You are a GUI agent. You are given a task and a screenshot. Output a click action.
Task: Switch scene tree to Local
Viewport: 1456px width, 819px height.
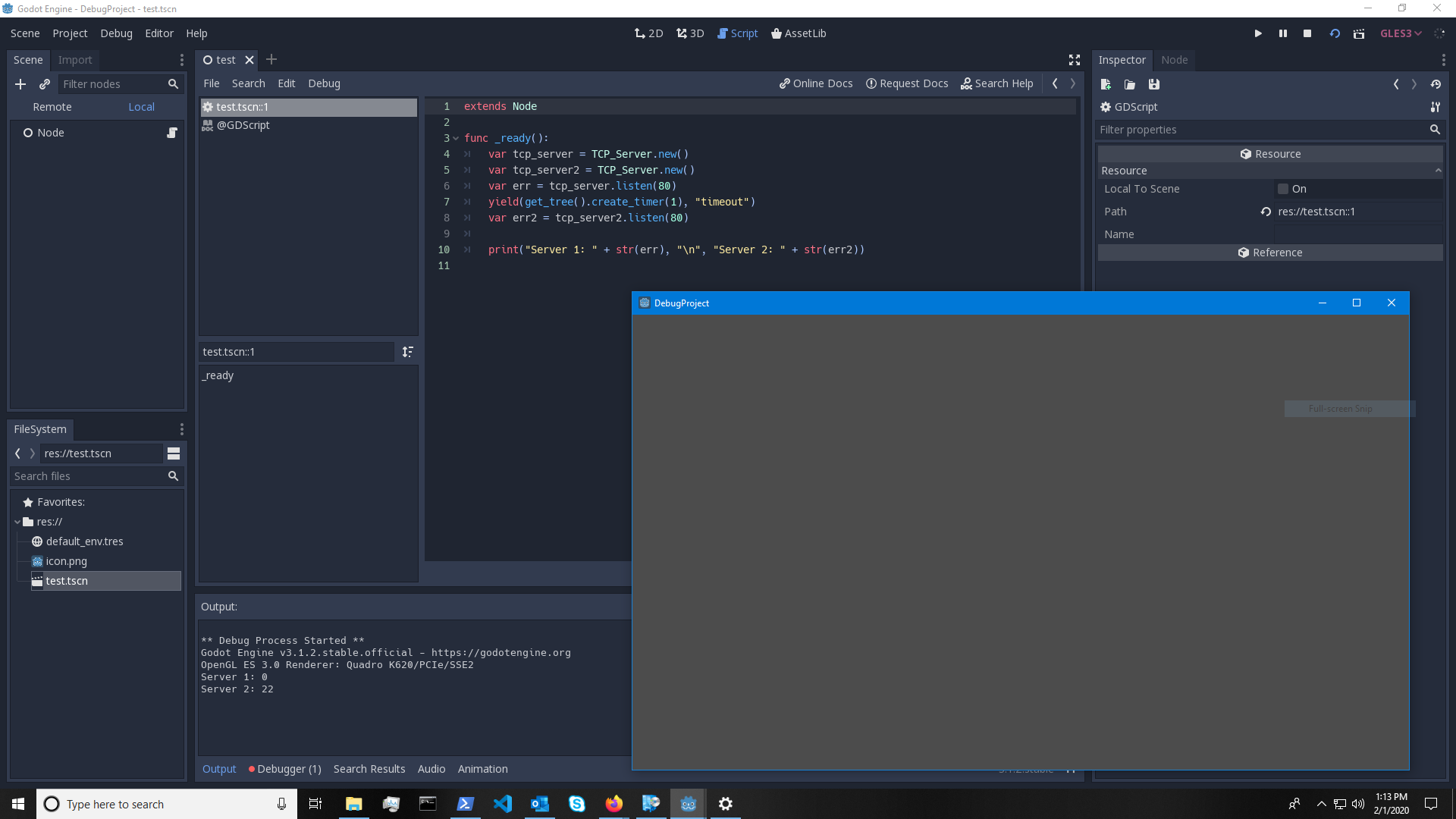point(141,107)
